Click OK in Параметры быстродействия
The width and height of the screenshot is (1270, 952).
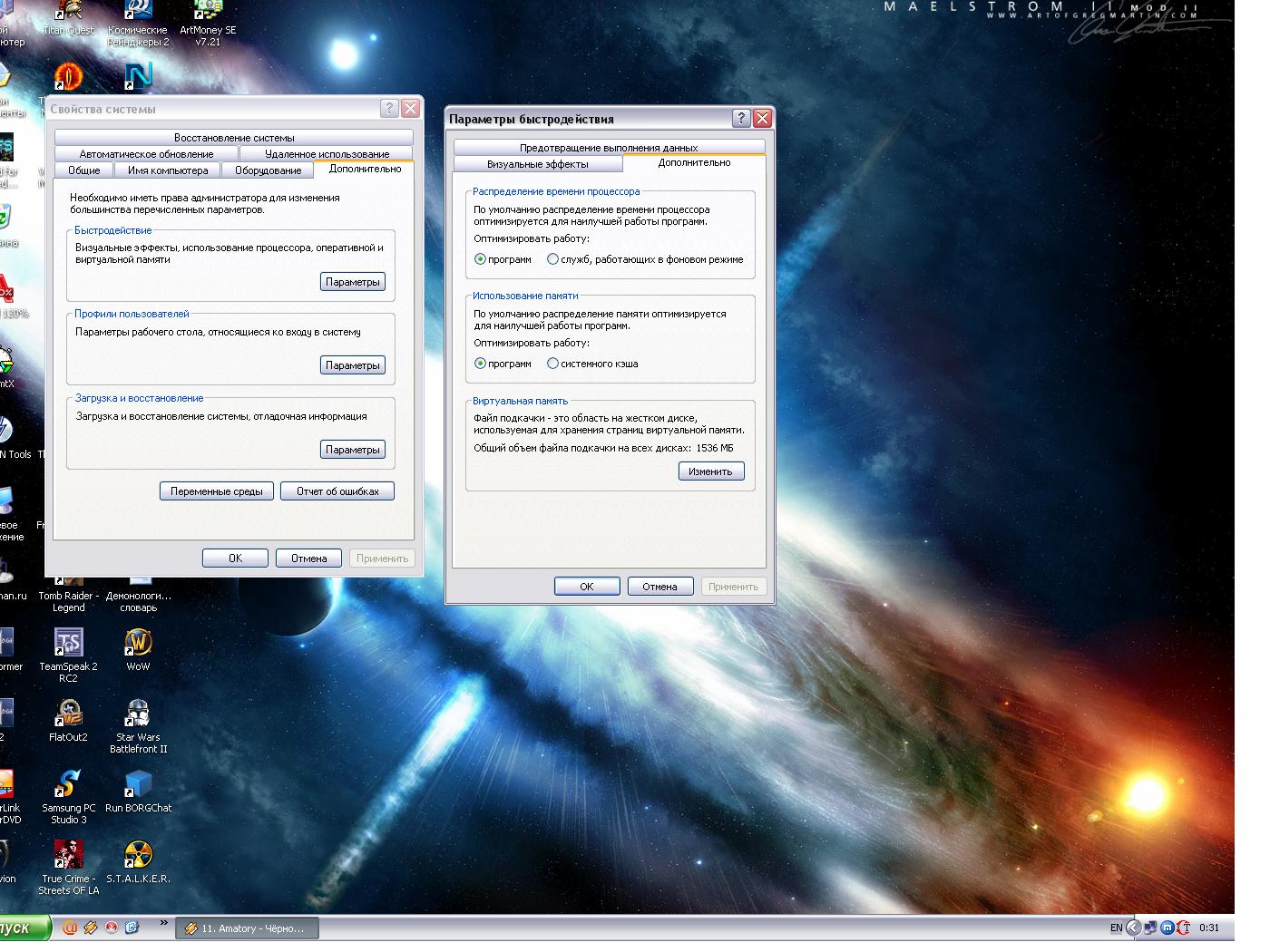[x=587, y=587]
